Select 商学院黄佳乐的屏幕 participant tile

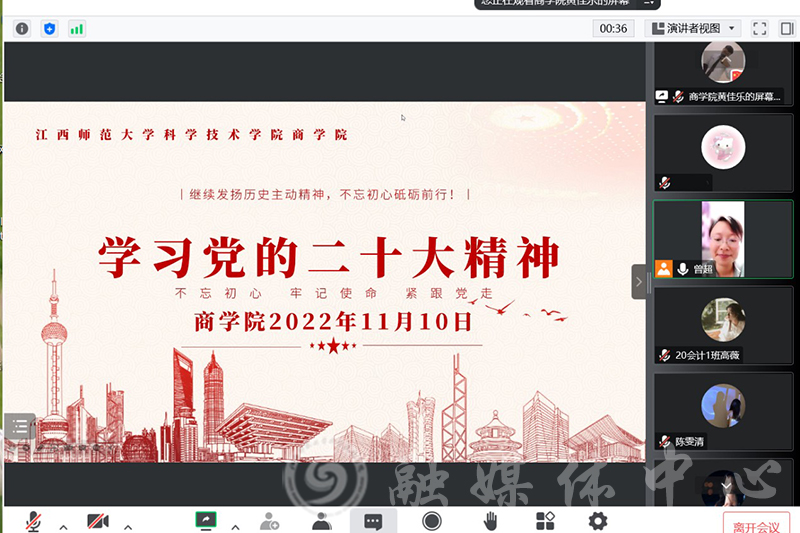pyautogui.click(x=723, y=74)
